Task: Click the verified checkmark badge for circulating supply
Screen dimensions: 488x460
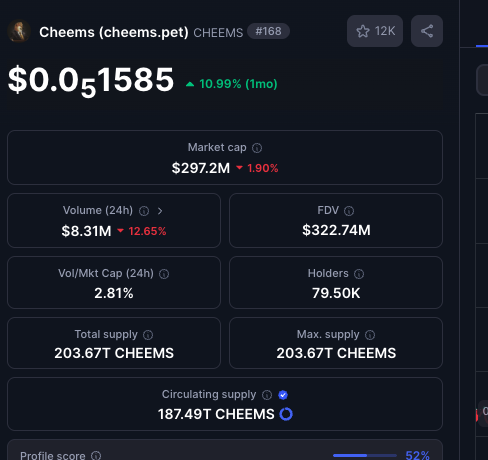Action: (x=283, y=395)
